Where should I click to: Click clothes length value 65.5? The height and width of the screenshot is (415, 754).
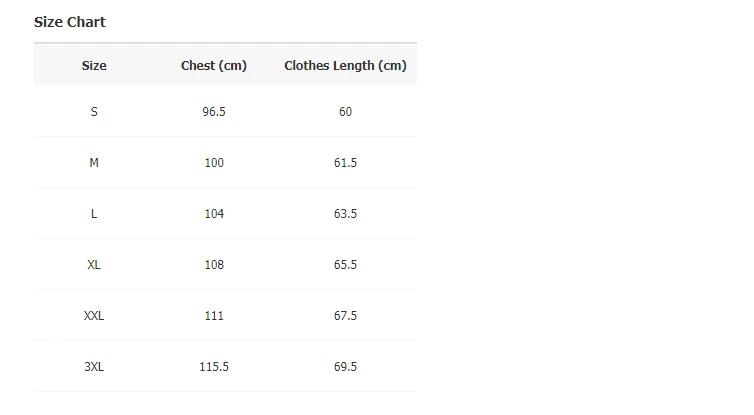click(x=345, y=265)
